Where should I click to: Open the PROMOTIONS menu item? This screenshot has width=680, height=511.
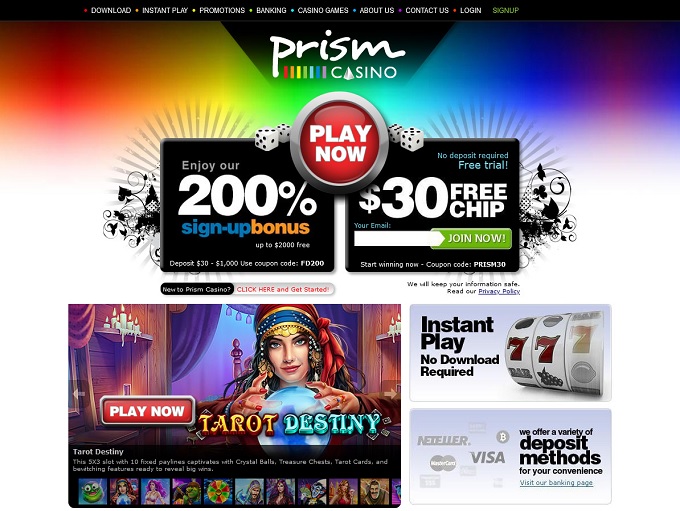(222, 10)
